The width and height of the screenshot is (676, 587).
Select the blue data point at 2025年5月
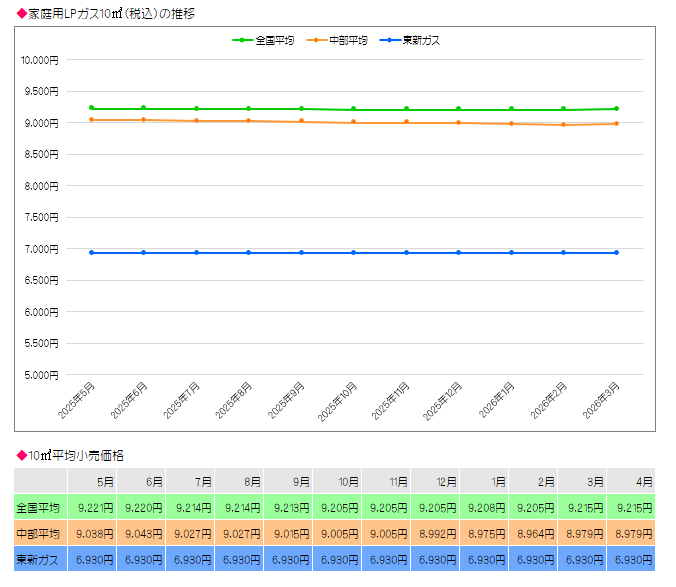click(x=91, y=253)
